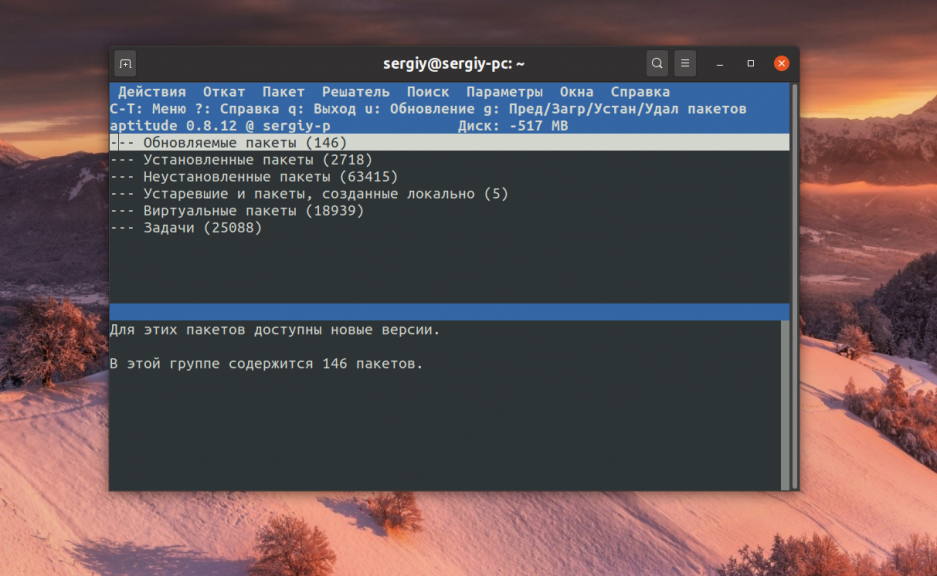Viewport: 937px width, 576px height.
Task: Select the Виртуальные пакеты (18939) row
Action: [253, 211]
